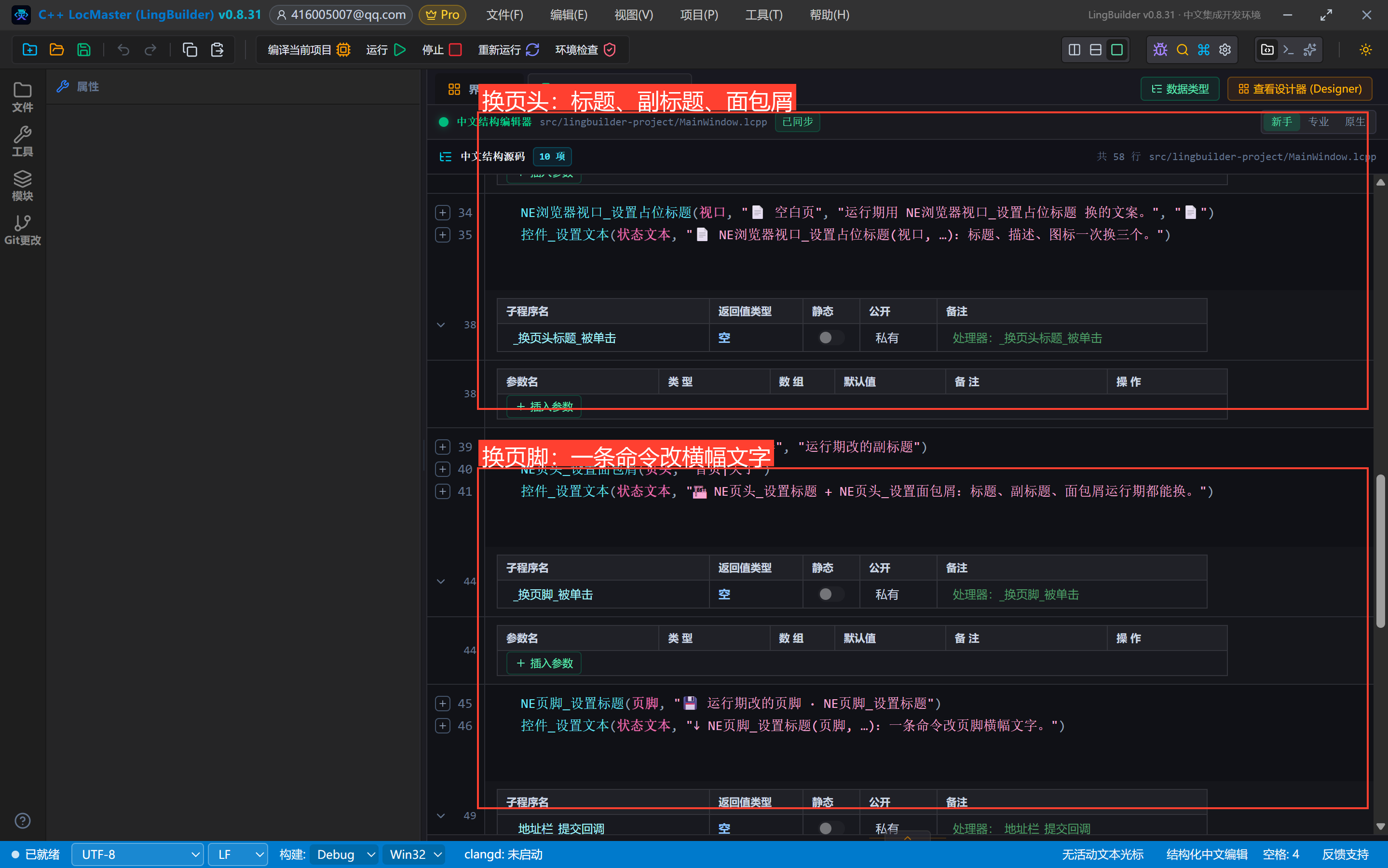Screen dimensions: 1388x868
Task: Expand line 34 with plus box
Action: coord(442,212)
